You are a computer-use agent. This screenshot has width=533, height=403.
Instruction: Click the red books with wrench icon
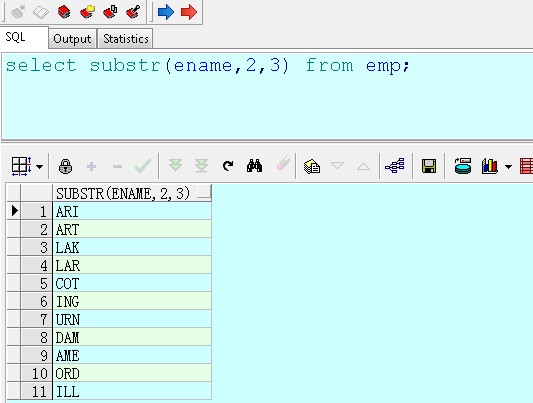pos(133,12)
